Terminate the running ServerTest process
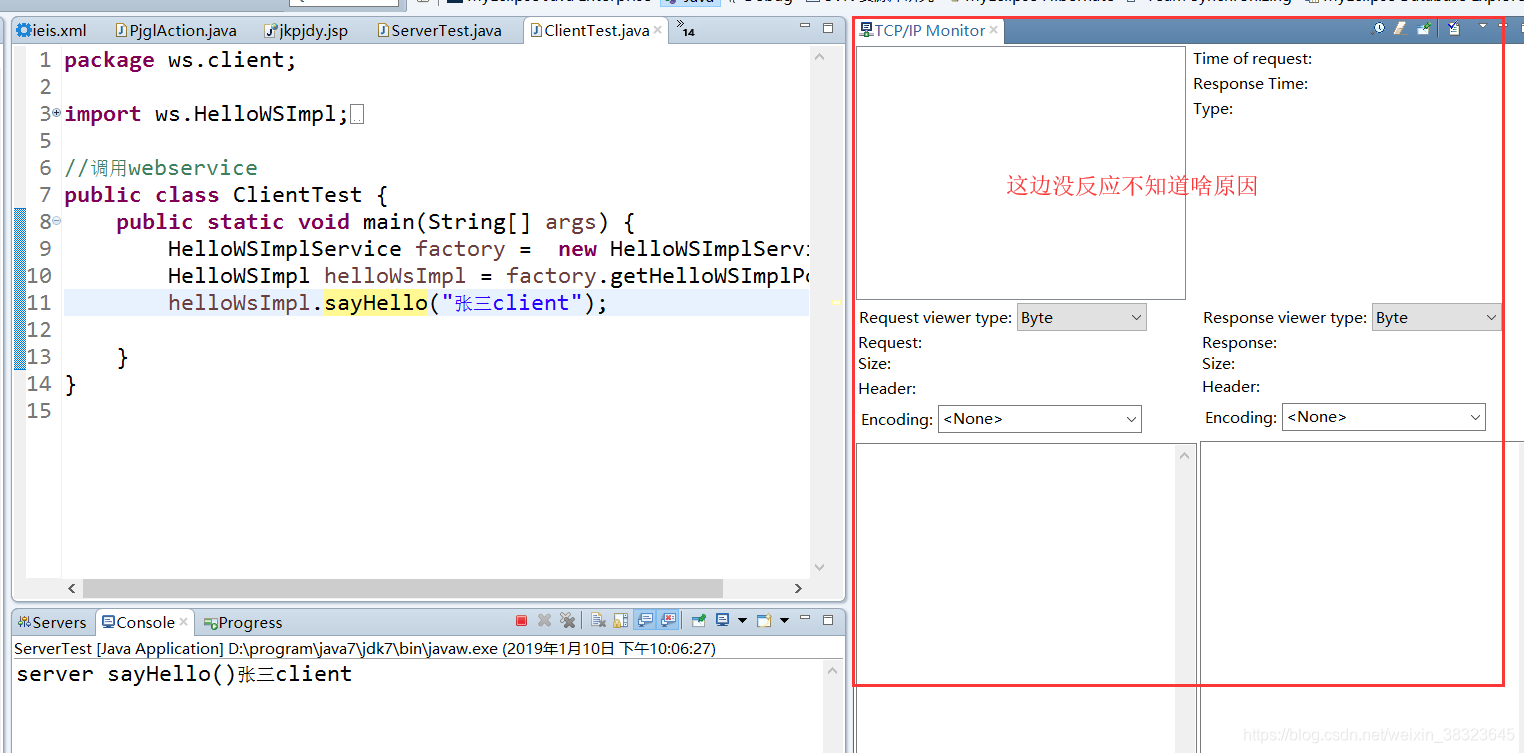The height and width of the screenshot is (753, 1524). [521, 621]
